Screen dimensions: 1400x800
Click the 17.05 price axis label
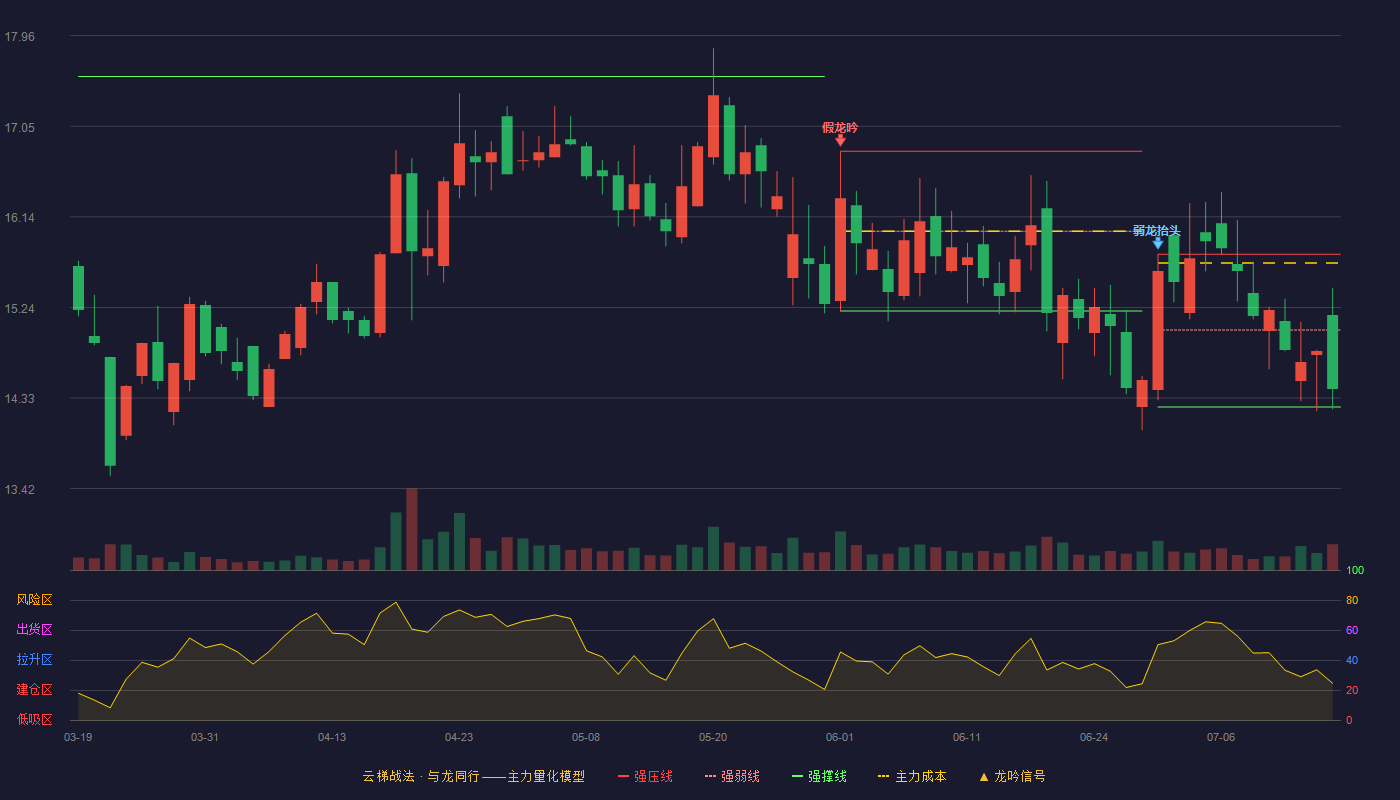tap(19, 127)
